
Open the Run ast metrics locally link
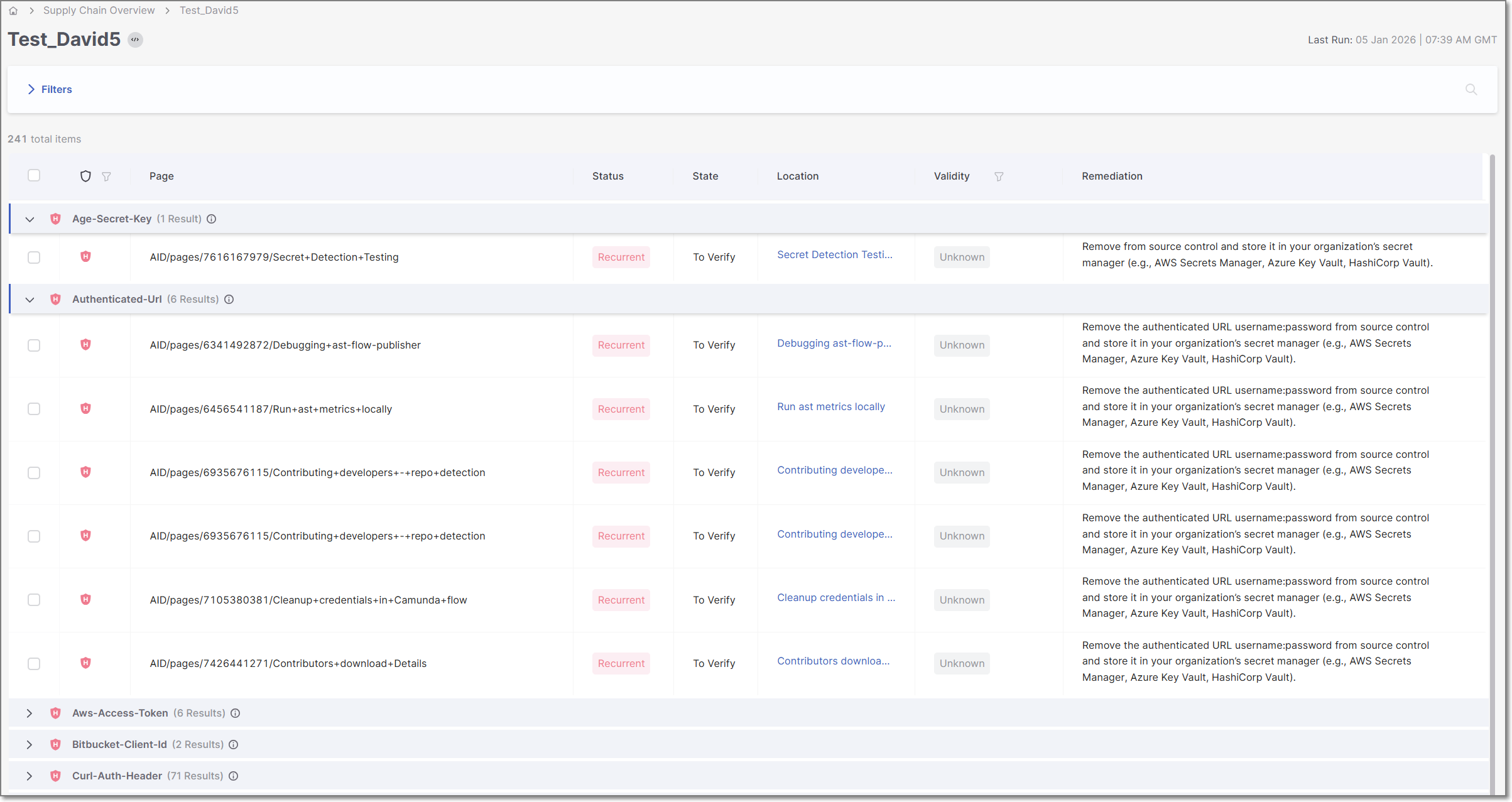point(830,406)
